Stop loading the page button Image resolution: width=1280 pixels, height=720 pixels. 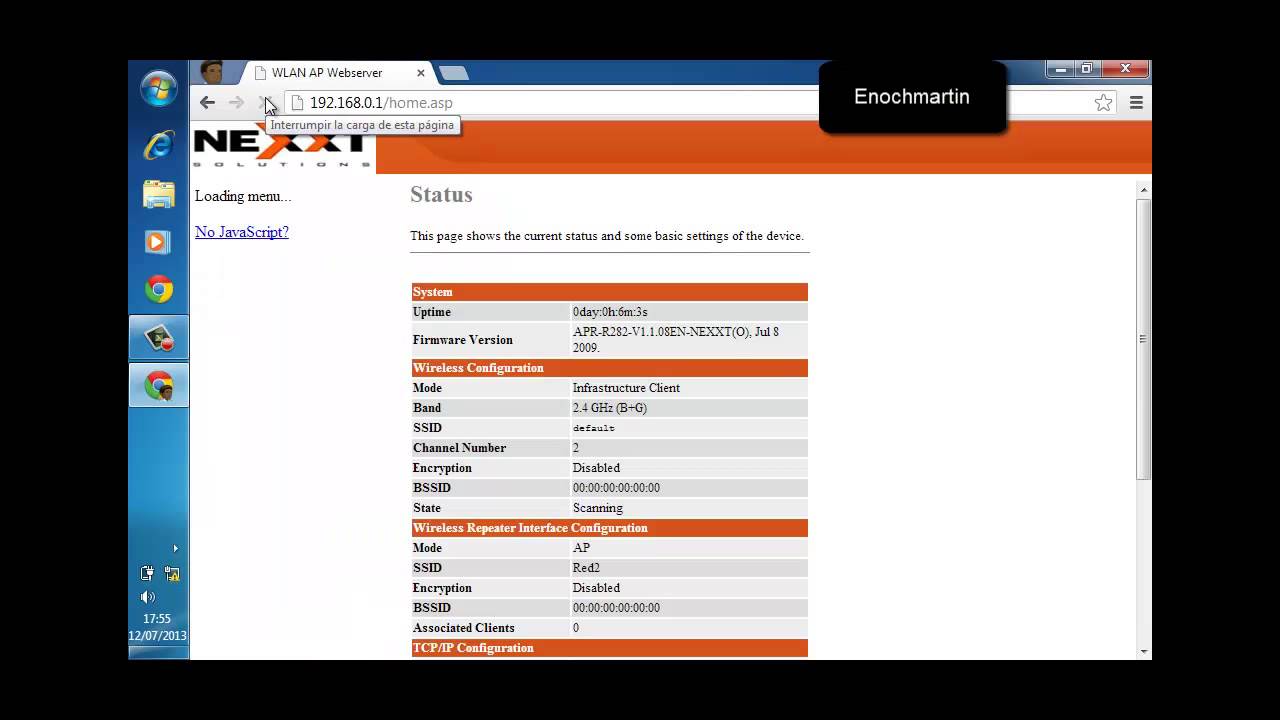(x=265, y=102)
